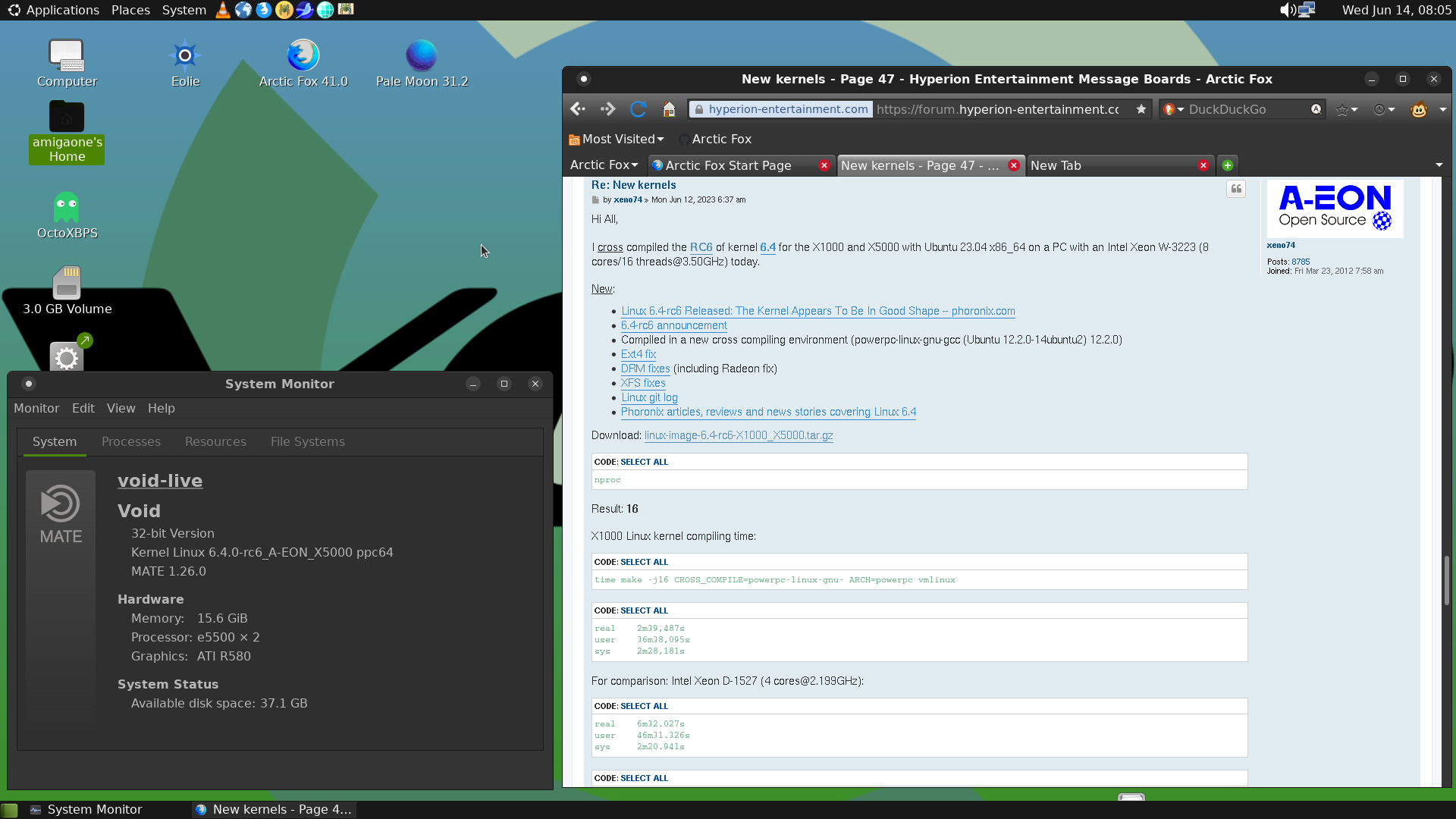Select the System tab in System Monitor

(55, 441)
